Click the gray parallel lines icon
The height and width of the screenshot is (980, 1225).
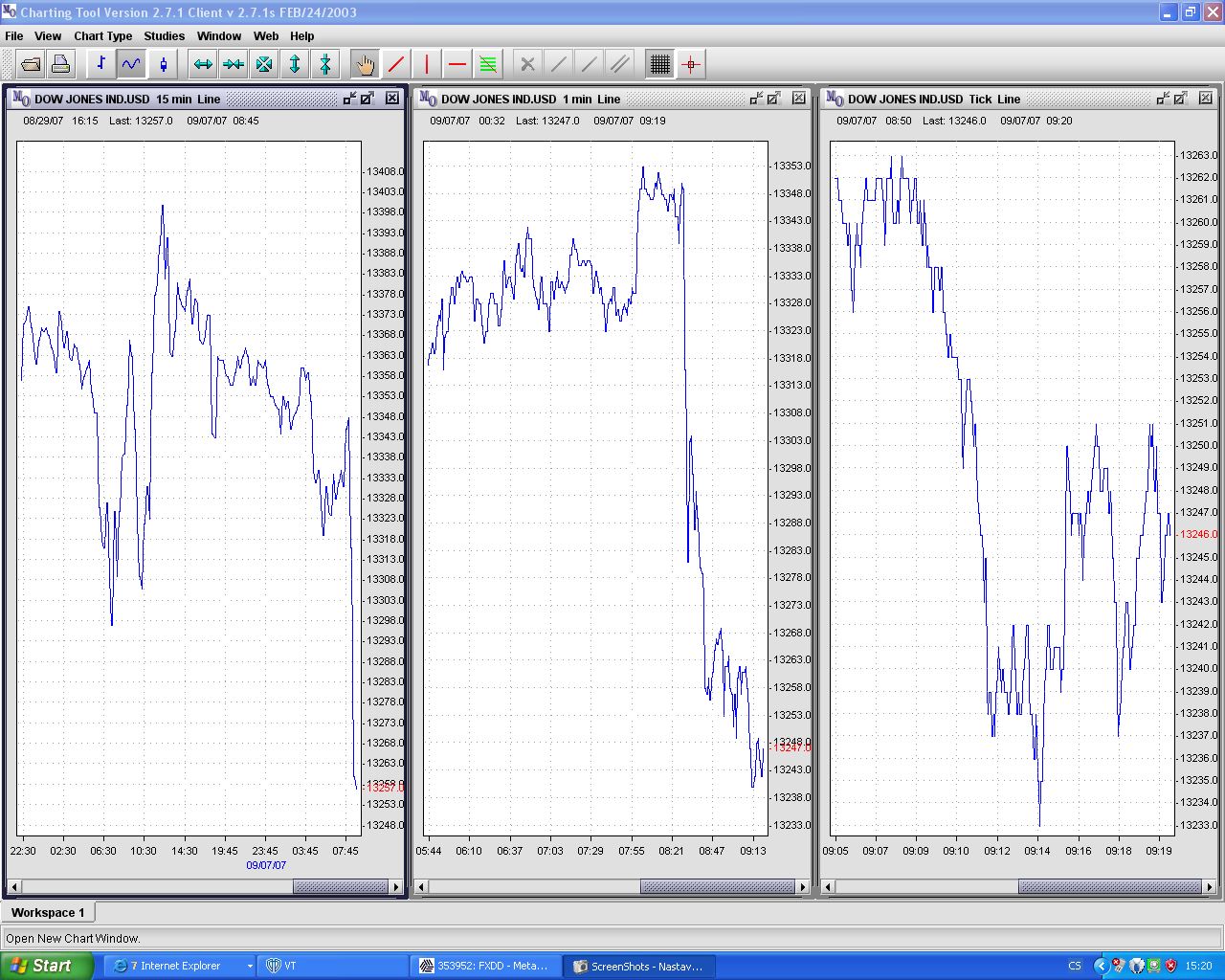[620, 64]
